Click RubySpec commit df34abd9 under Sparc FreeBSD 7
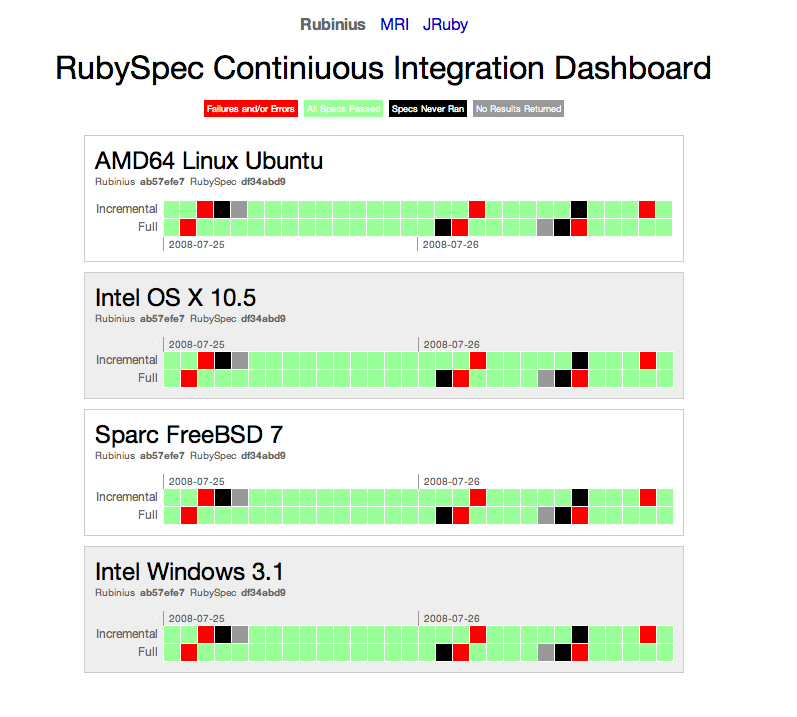 [263, 456]
